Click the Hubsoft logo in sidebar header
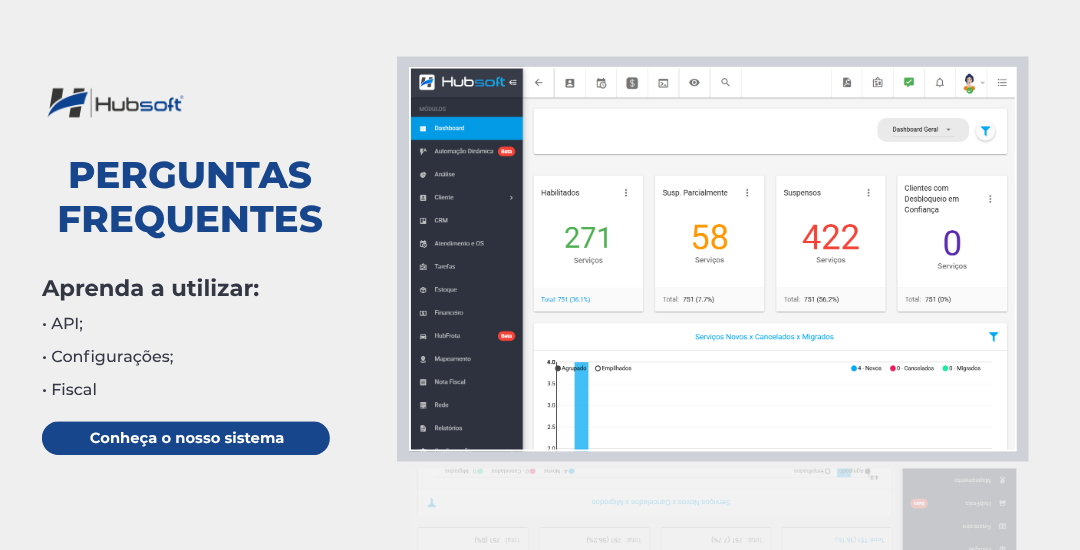The width and height of the screenshot is (1080, 550). [463, 83]
